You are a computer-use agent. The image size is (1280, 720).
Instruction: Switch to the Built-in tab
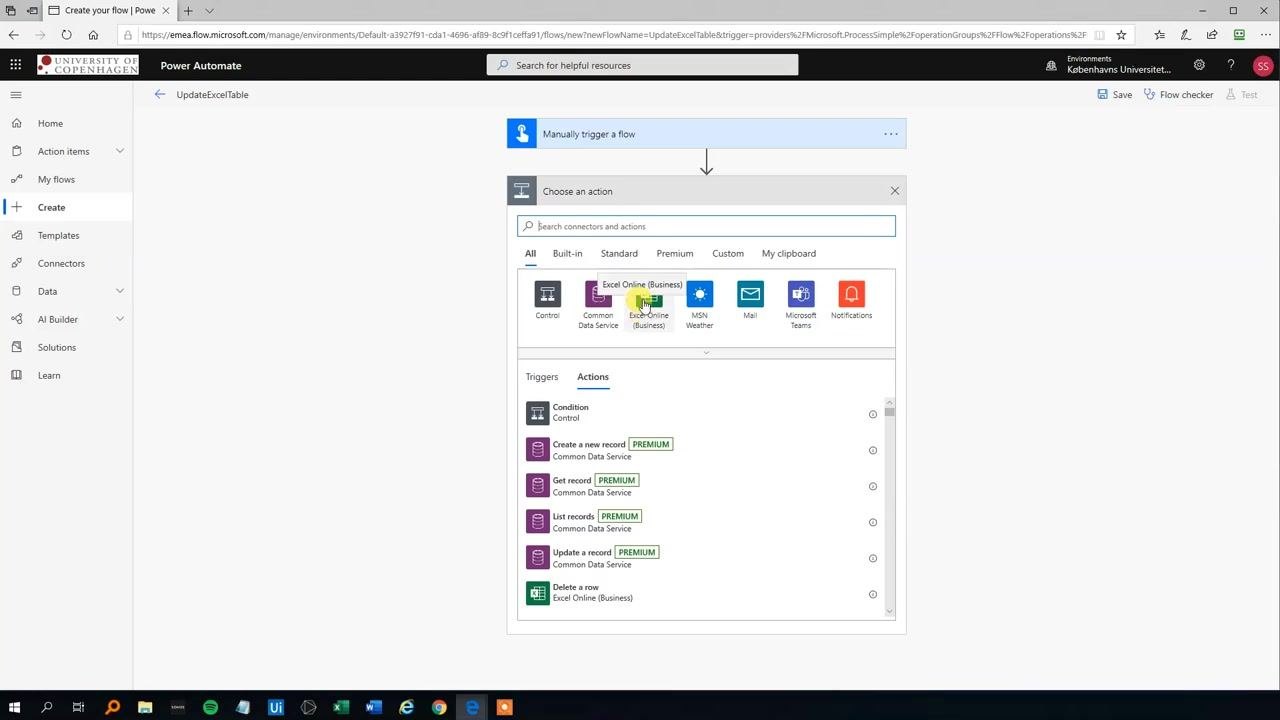point(567,254)
